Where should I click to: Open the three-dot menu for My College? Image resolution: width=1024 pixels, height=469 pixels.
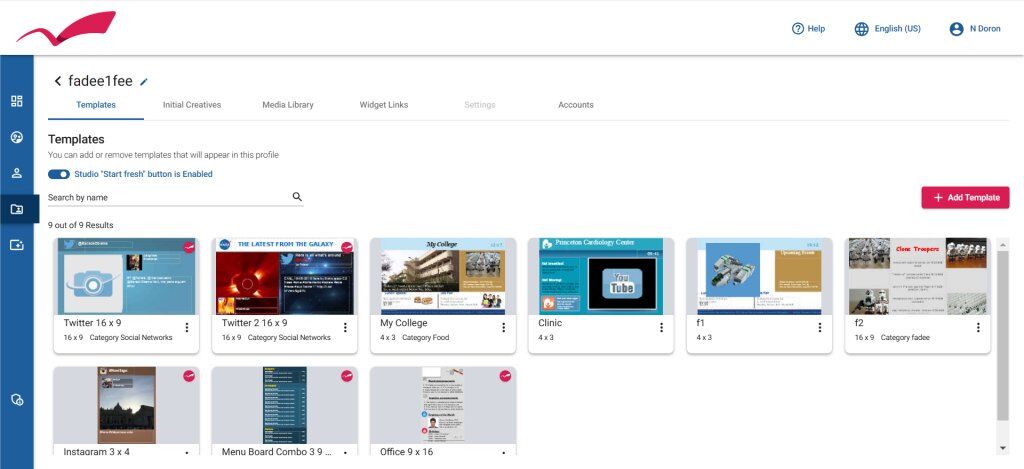[x=503, y=328]
